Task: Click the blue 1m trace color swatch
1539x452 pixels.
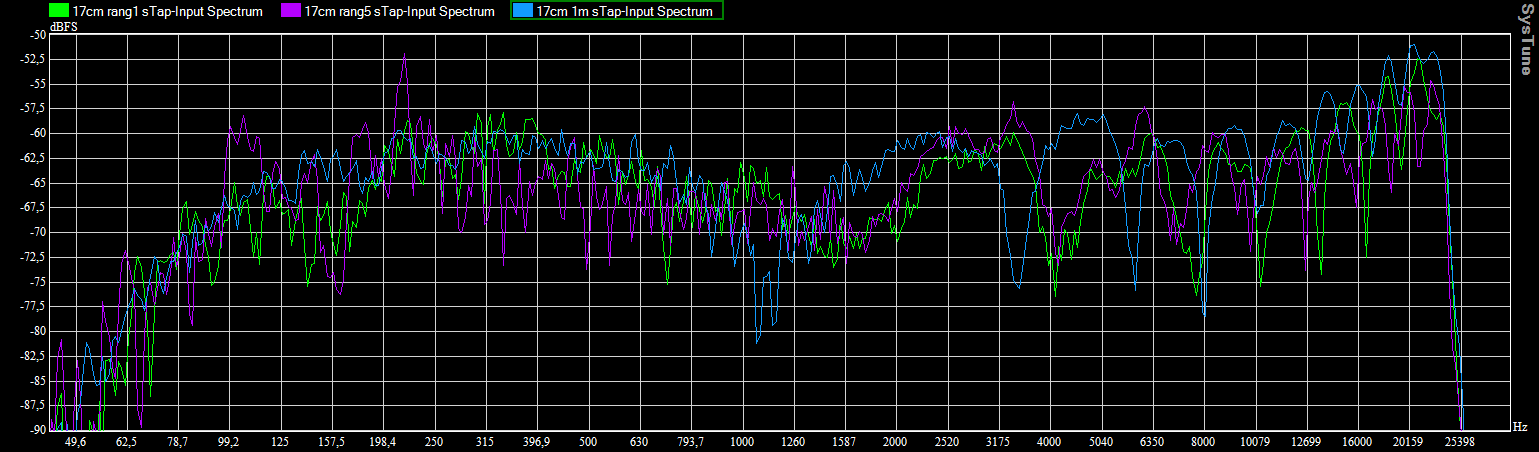Action: tap(522, 12)
